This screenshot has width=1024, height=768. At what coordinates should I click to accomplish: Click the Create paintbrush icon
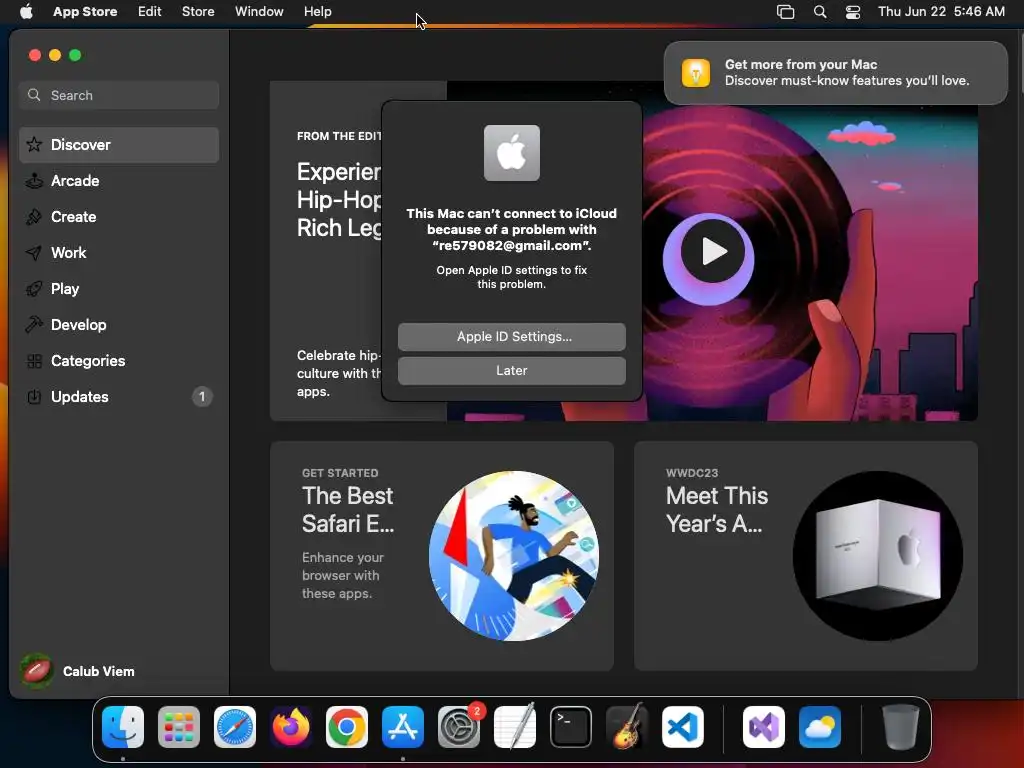click(x=34, y=217)
